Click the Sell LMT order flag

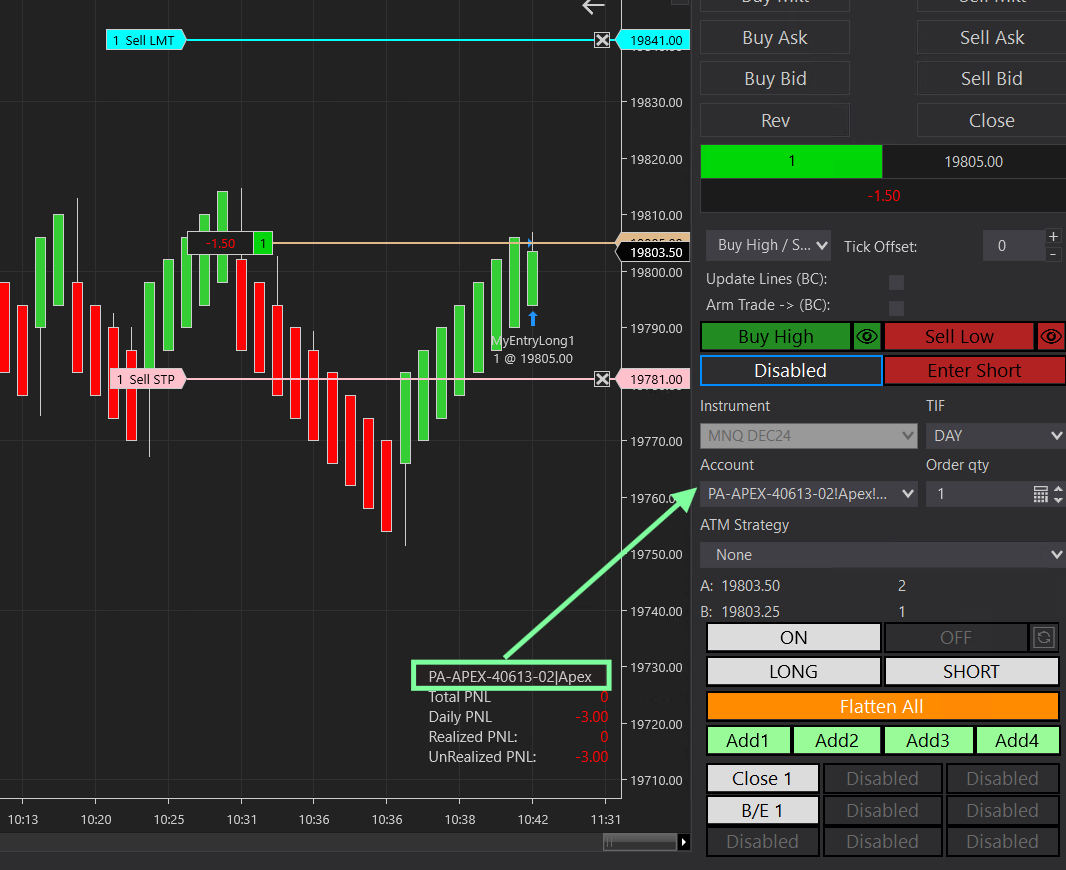[x=145, y=40]
